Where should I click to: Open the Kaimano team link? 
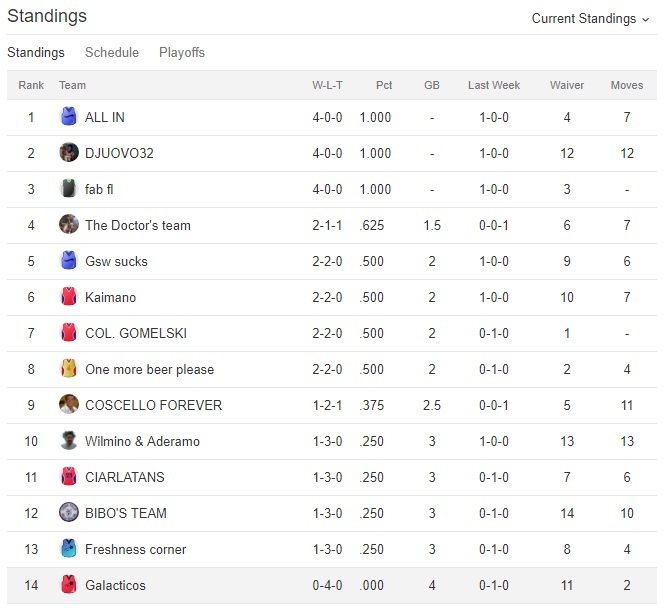point(110,297)
